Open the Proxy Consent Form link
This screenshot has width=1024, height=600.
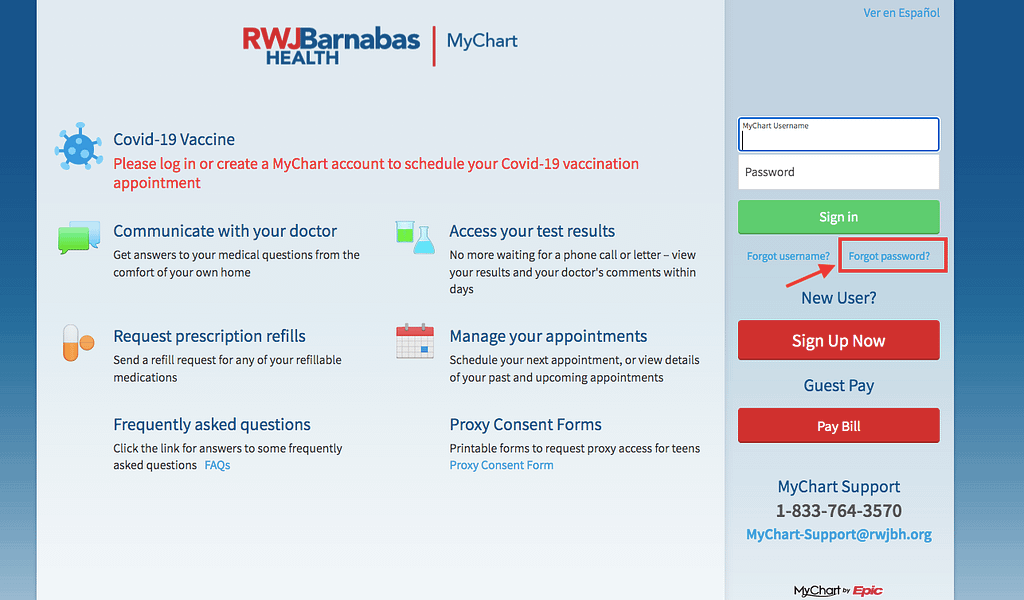[x=501, y=466]
